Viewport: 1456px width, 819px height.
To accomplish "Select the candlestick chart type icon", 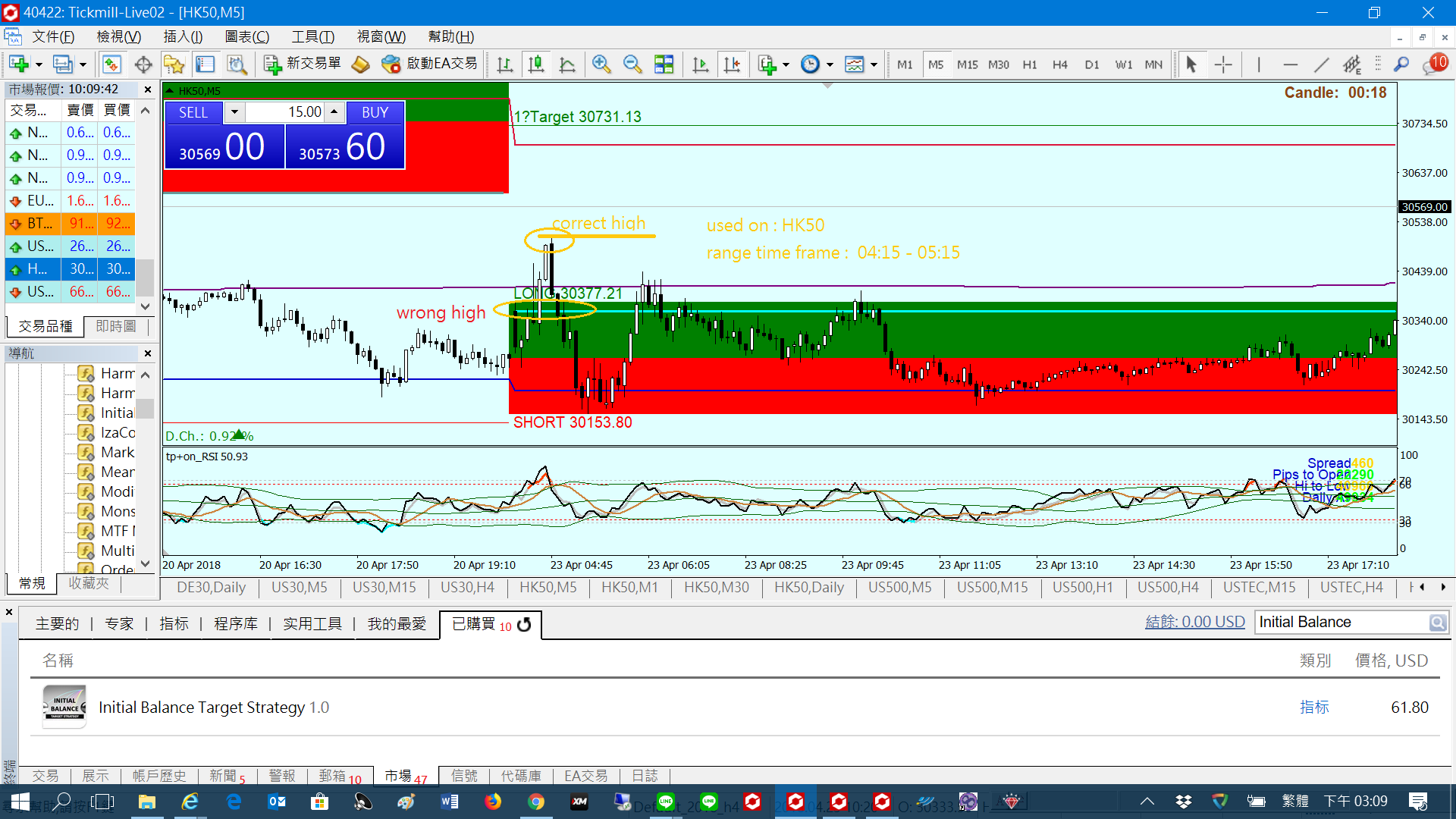I will (536, 64).
